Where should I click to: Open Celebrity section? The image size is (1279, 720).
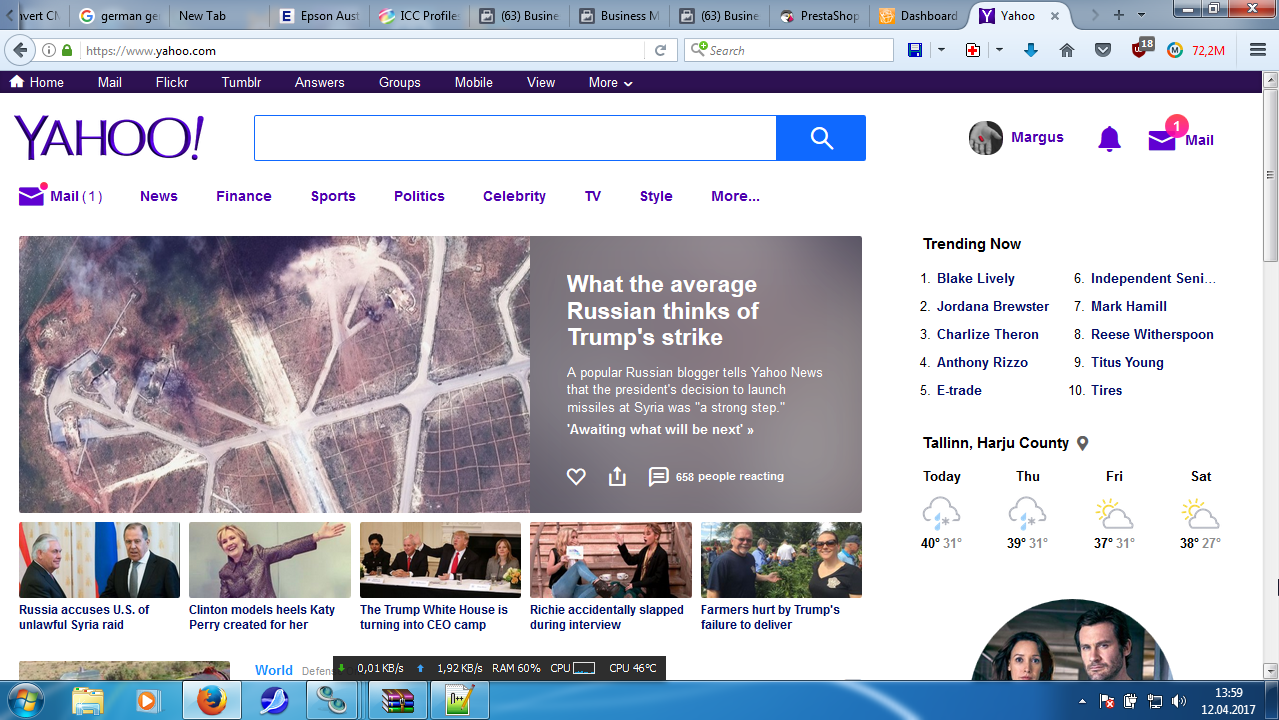[514, 196]
